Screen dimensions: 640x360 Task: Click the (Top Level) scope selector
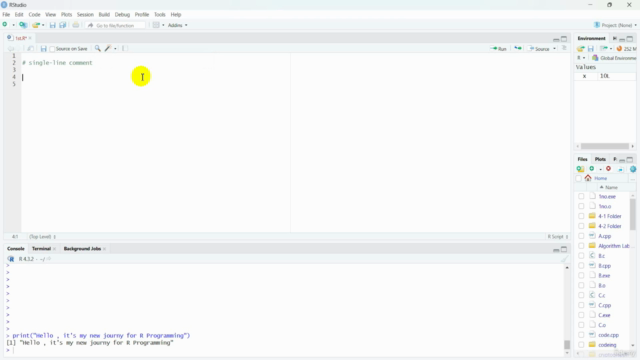pyautogui.click(x=42, y=237)
